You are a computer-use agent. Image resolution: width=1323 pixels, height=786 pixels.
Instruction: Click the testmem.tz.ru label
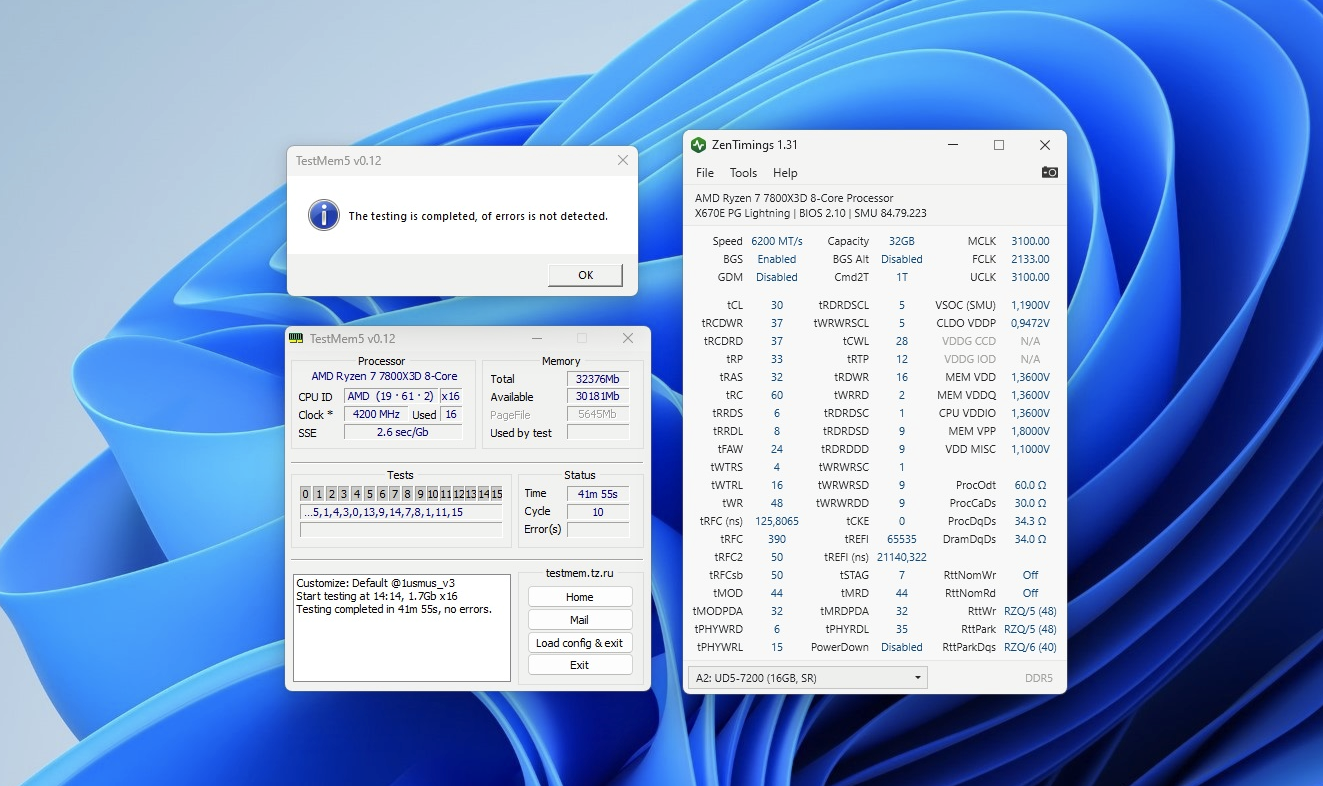(579, 573)
